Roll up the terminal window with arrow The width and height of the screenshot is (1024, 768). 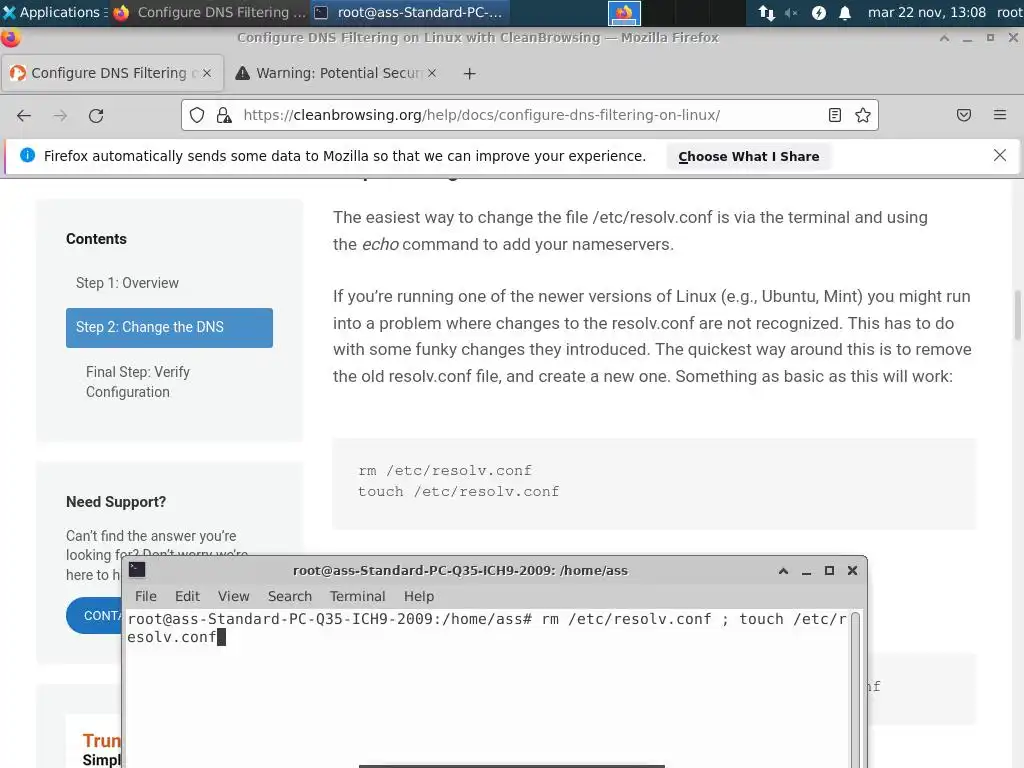(783, 571)
